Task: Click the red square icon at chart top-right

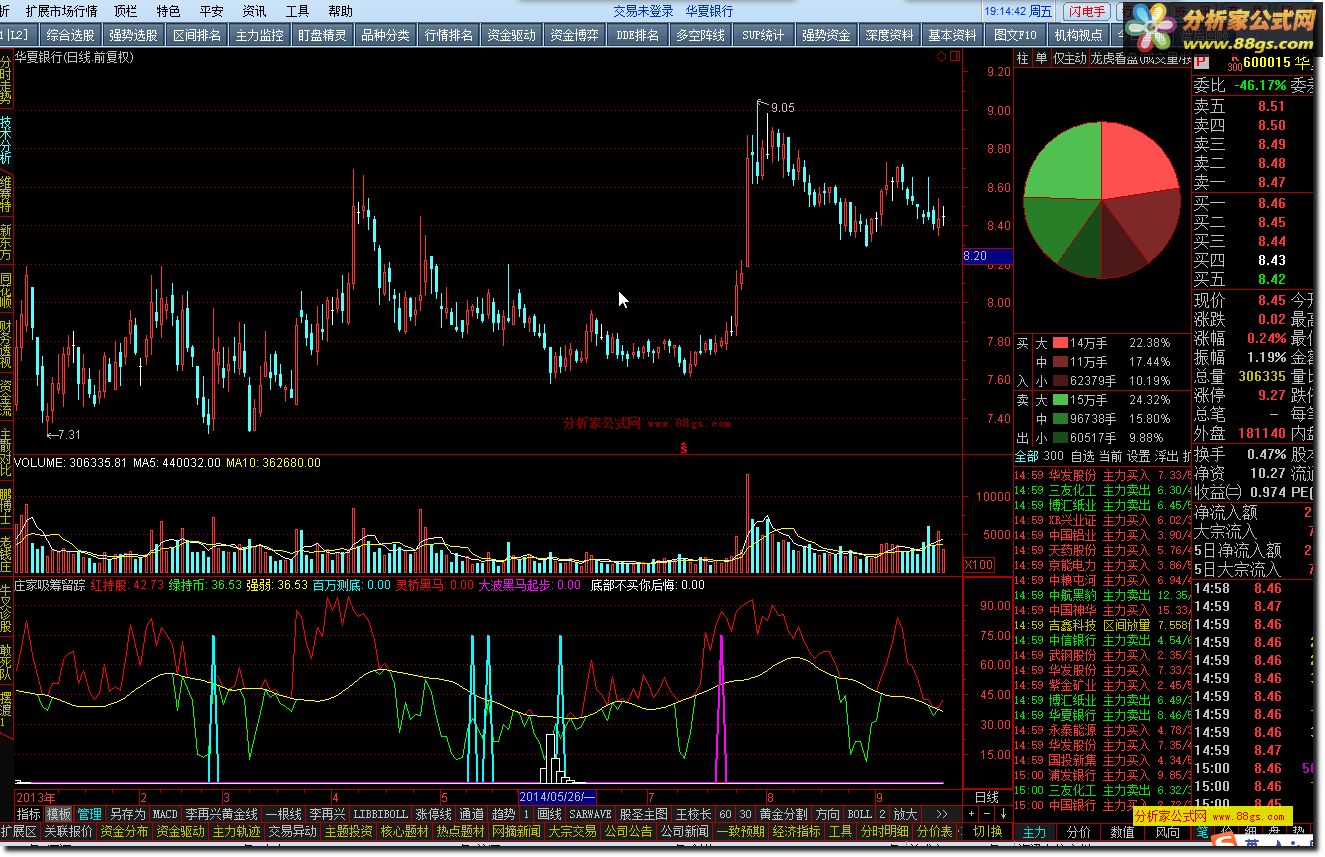Action: click(x=953, y=57)
